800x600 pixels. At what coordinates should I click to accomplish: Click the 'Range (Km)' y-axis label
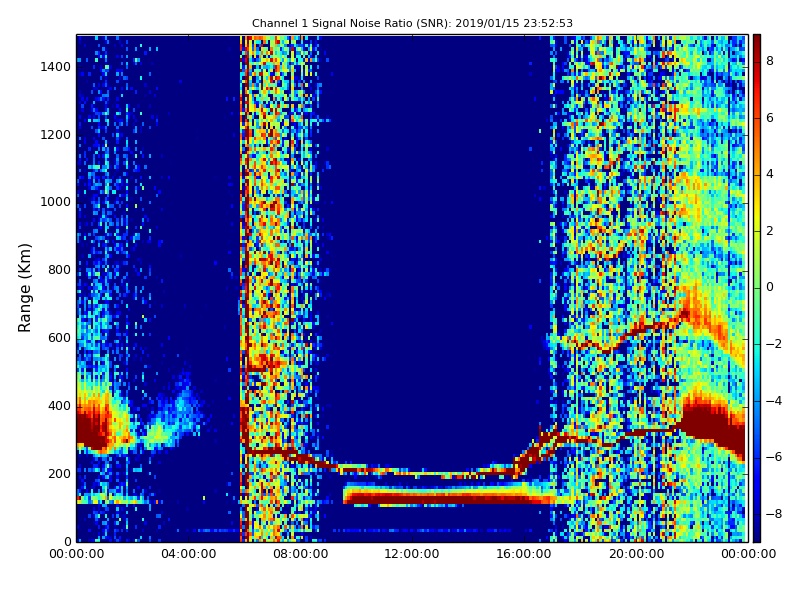[x=24, y=288]
